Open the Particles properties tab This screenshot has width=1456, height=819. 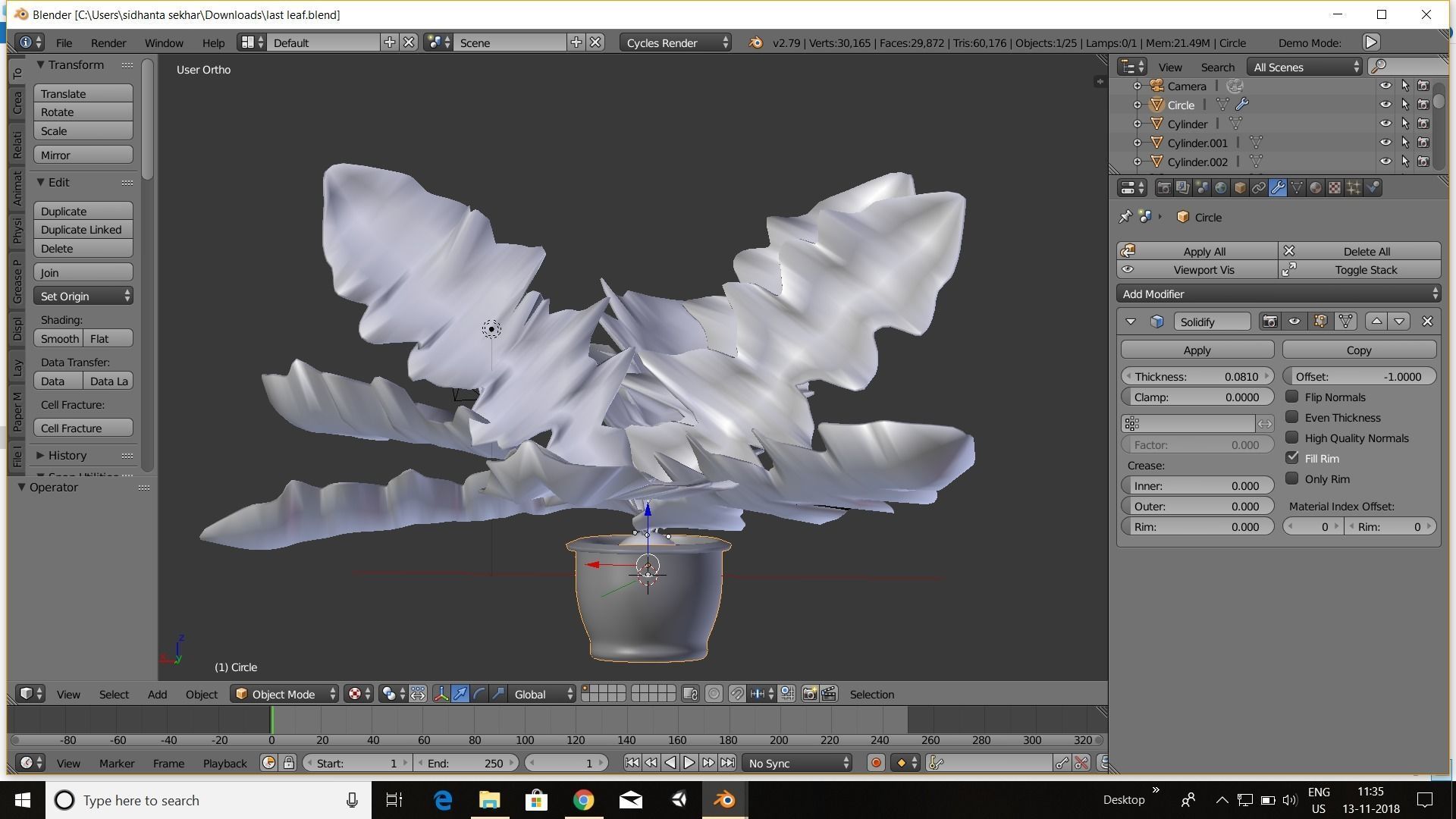[1354, 188]
